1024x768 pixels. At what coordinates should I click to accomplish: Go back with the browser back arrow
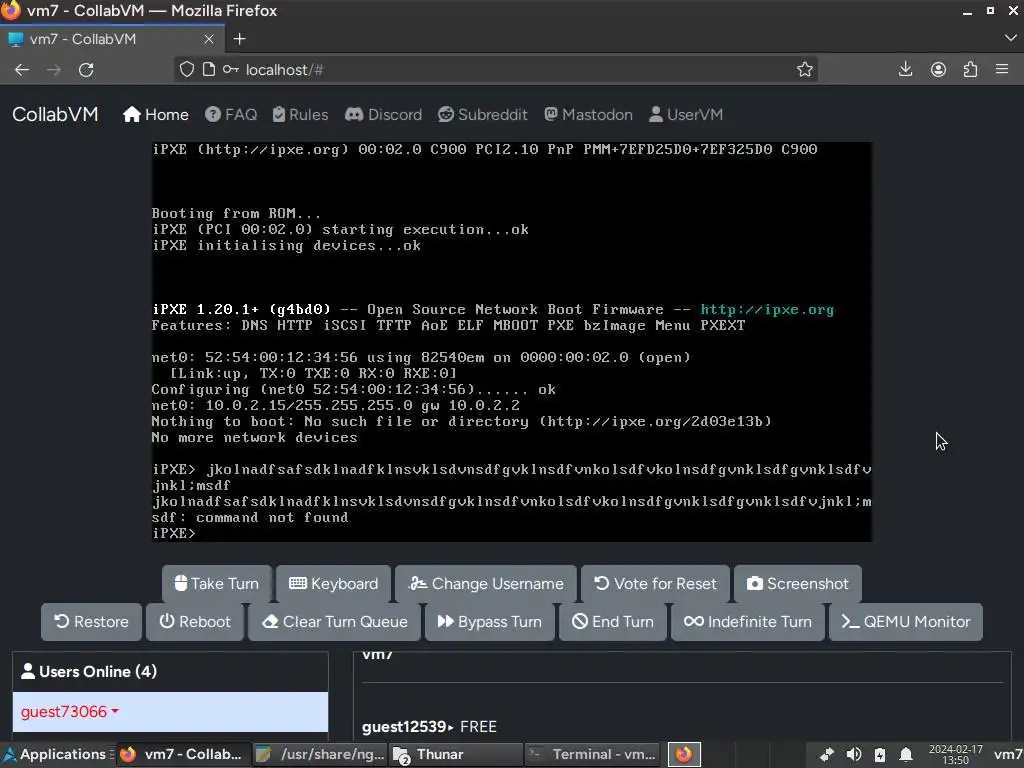click(x=22, y=70)
